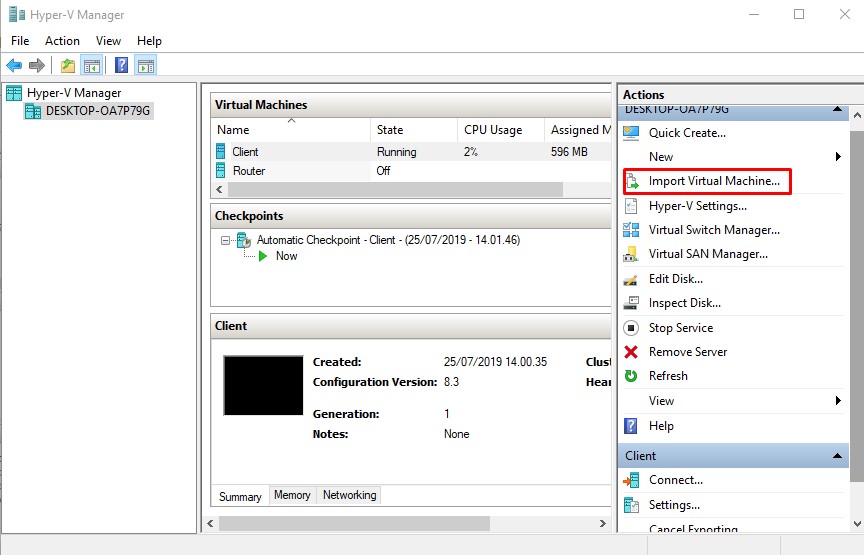
Task: Click the Virtual Machines list horizontal scrollbar
Action: [x=395, y=190]
